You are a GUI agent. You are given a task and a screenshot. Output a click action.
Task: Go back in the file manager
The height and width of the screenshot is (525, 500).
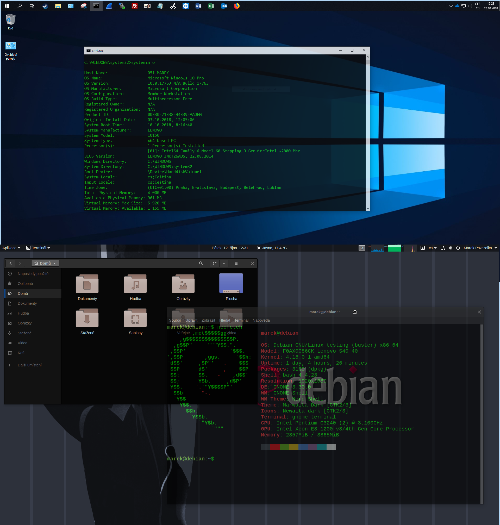tap(11, 264)
